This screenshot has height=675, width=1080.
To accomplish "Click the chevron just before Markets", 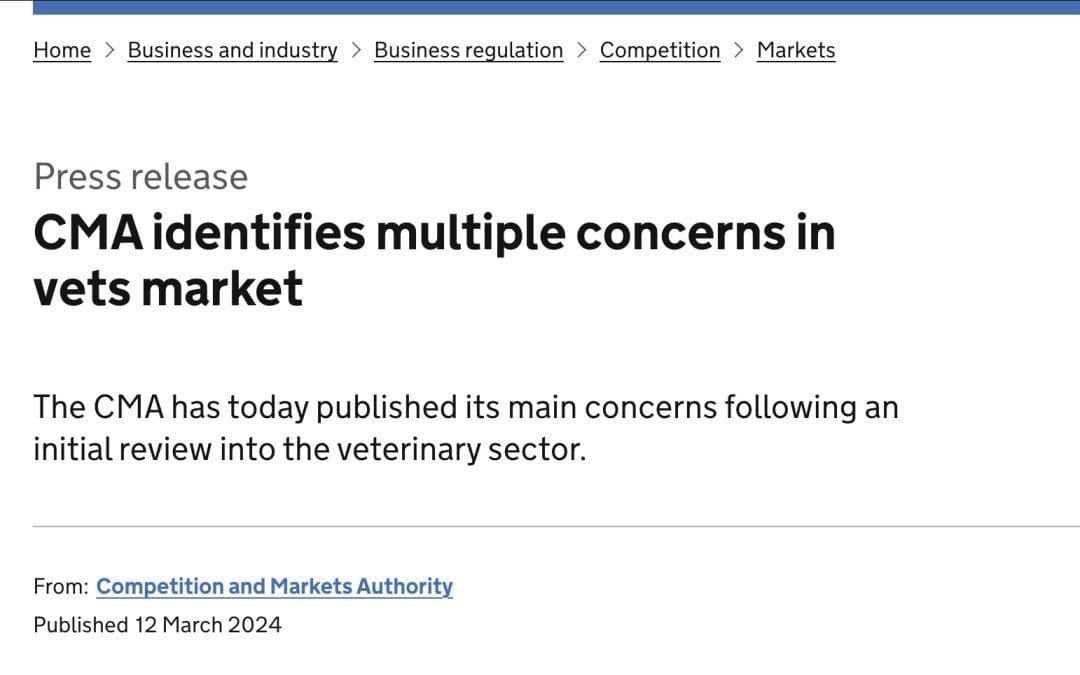I will [738, 50].
